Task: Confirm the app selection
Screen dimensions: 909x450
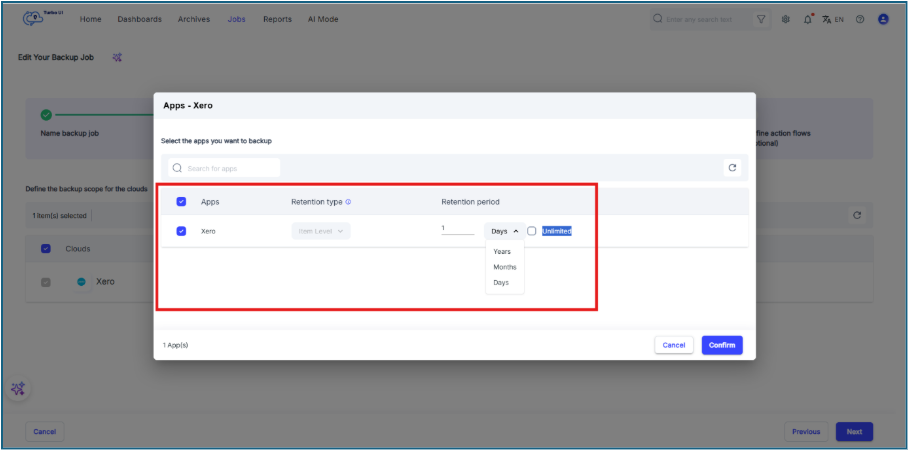Action: pyautogui.click(x=722, y=345)
